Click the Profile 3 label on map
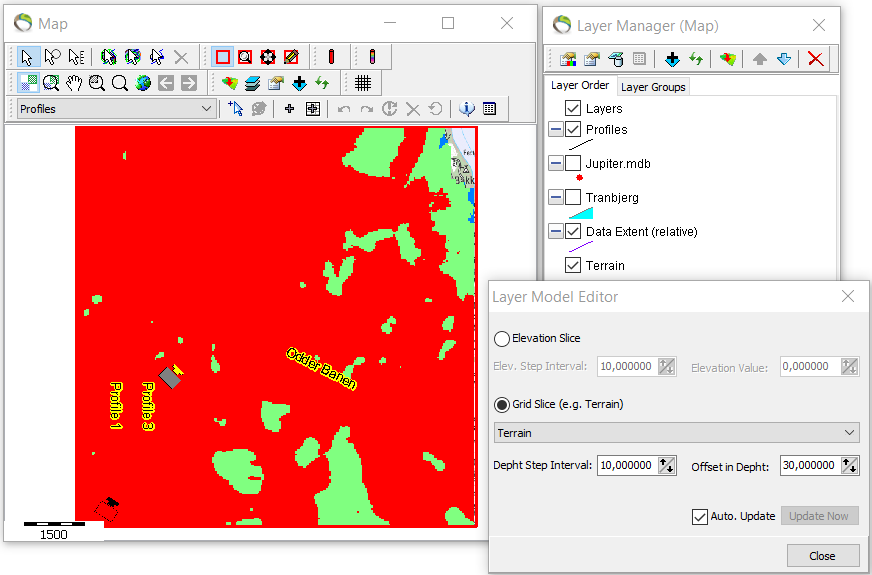This screenshot has width=872, height=575. pos(147,406)
